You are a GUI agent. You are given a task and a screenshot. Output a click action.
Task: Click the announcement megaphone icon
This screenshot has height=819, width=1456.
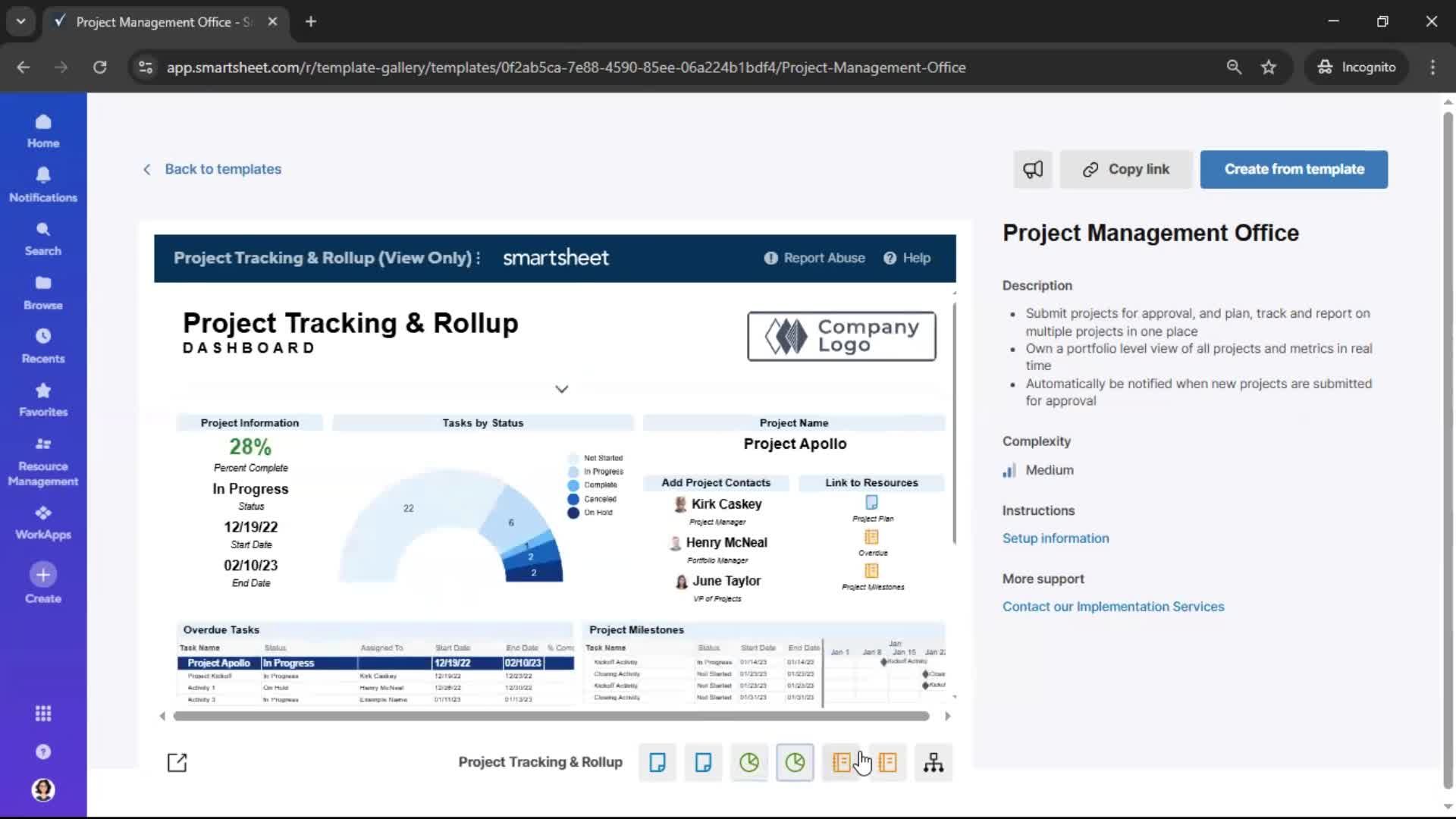point(1033,169)
